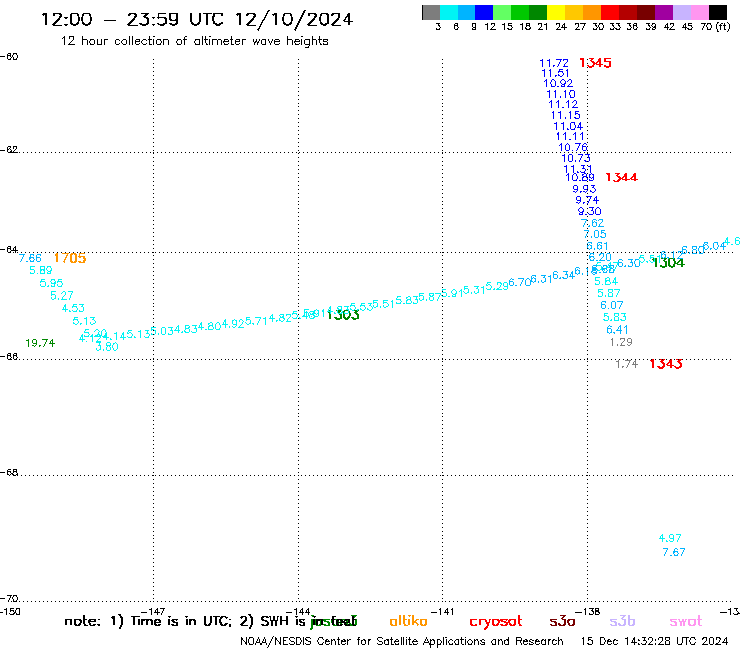Click the 9.30 wave height value

point(589,211)
